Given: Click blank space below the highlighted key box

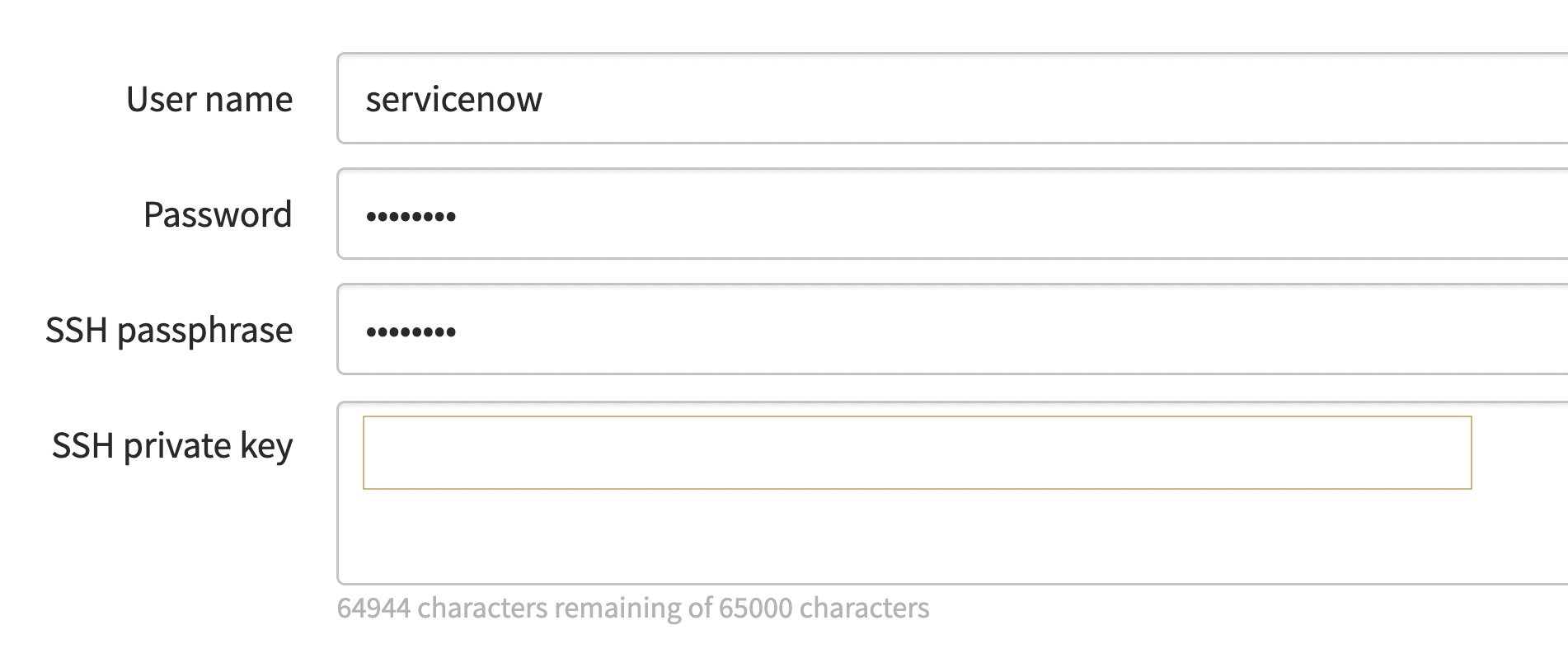Looking at the screenshot, I should coord(917,536).
